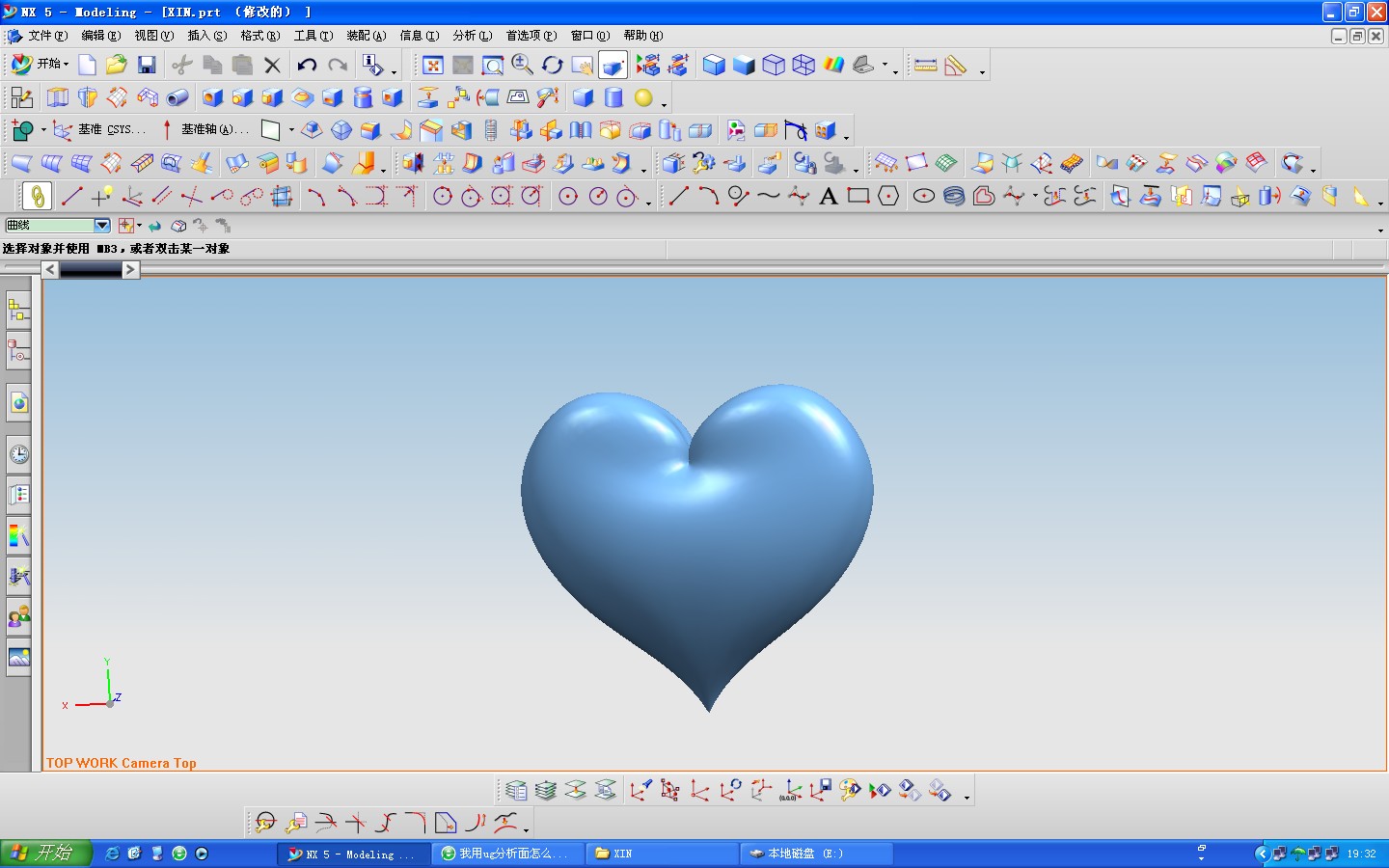Click the right scroll arrow above the viewport

(131, 270)
